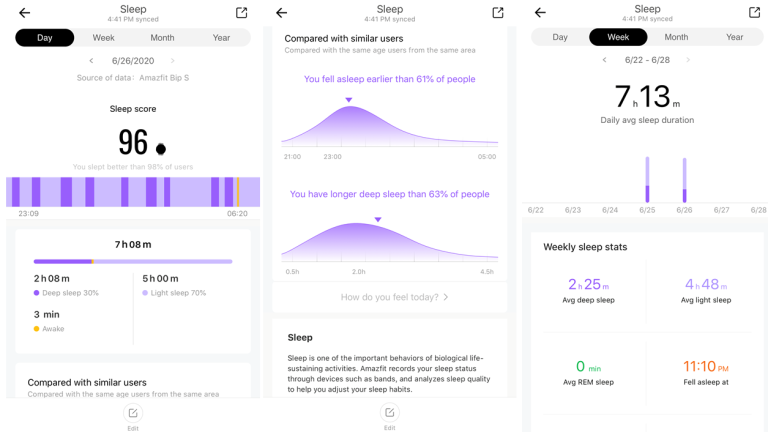Viewport: 768px width, 432px height.
Task: Share the weekly sleep report
Action: click(754, 12)
